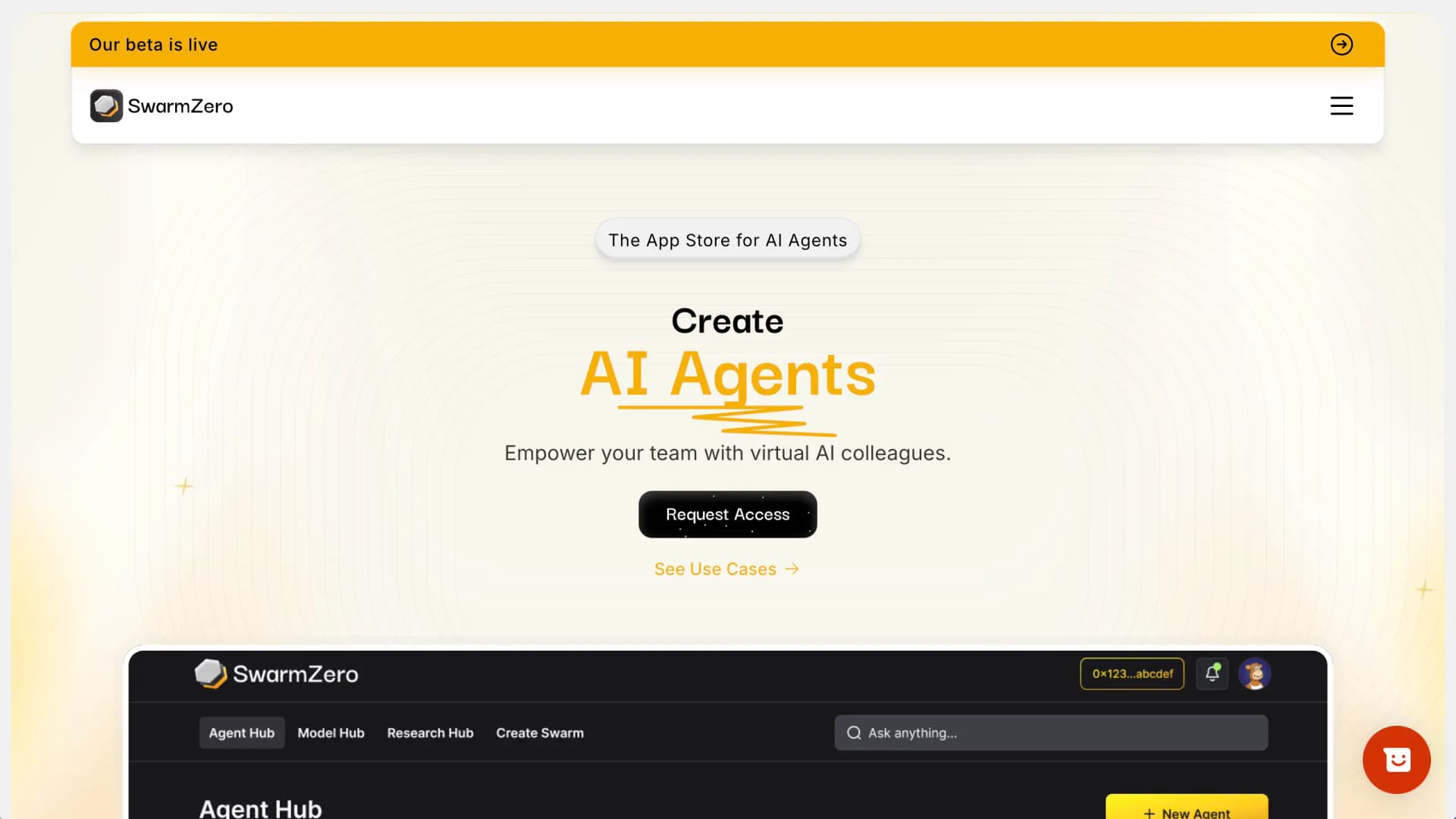
Task: Open the hamburger navigation menu
Action: 1341,106
